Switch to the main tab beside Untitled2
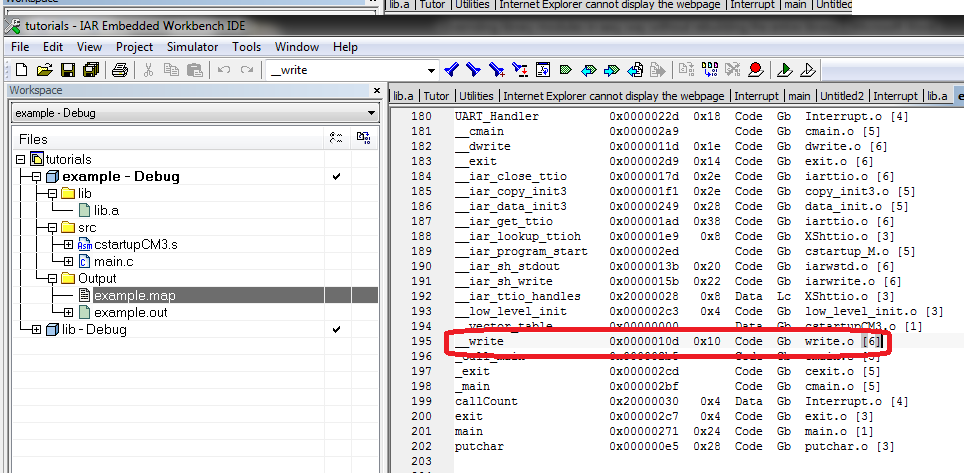 (799, 96)
